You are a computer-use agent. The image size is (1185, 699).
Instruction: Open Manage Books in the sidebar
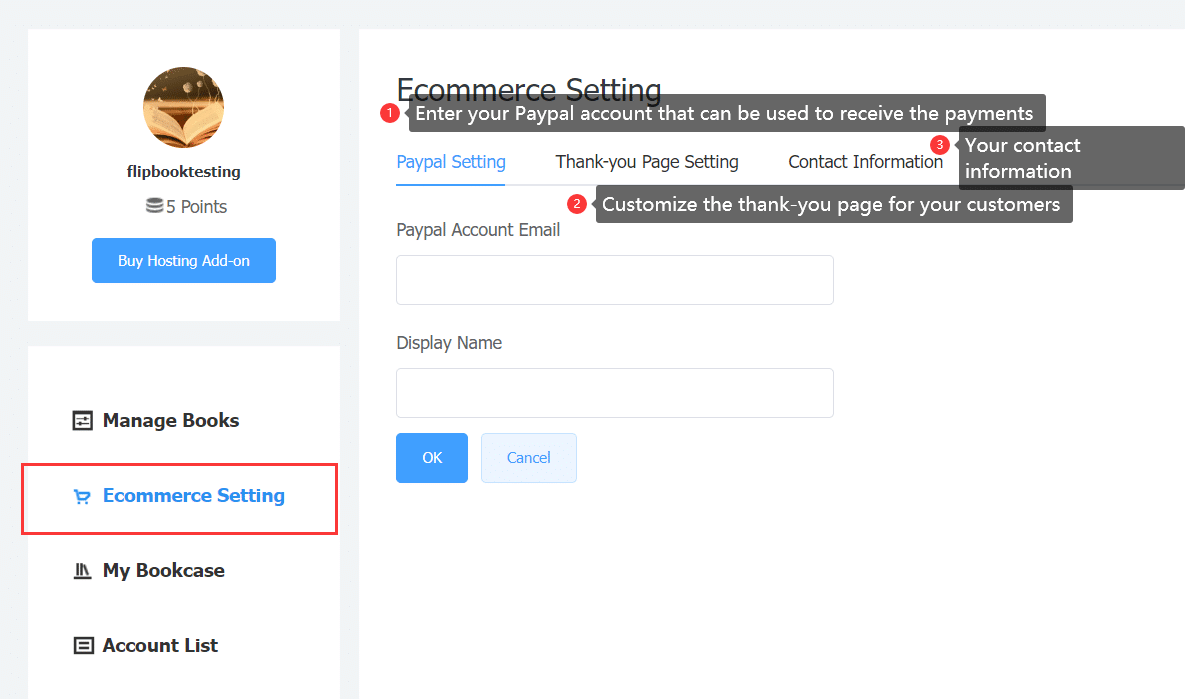[171, 420]
